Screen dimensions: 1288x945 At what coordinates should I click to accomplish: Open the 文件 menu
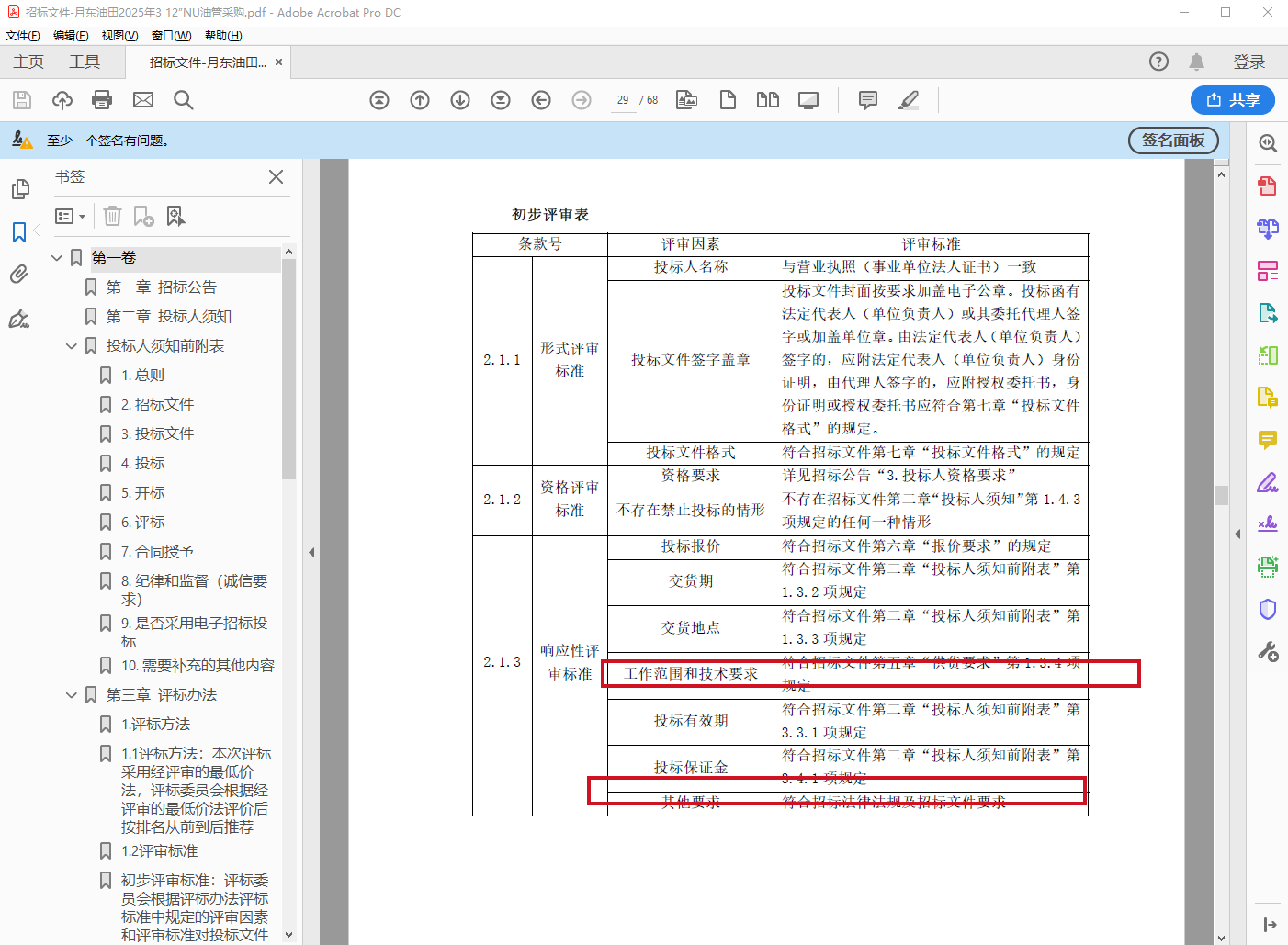click(x=23, y=36)
